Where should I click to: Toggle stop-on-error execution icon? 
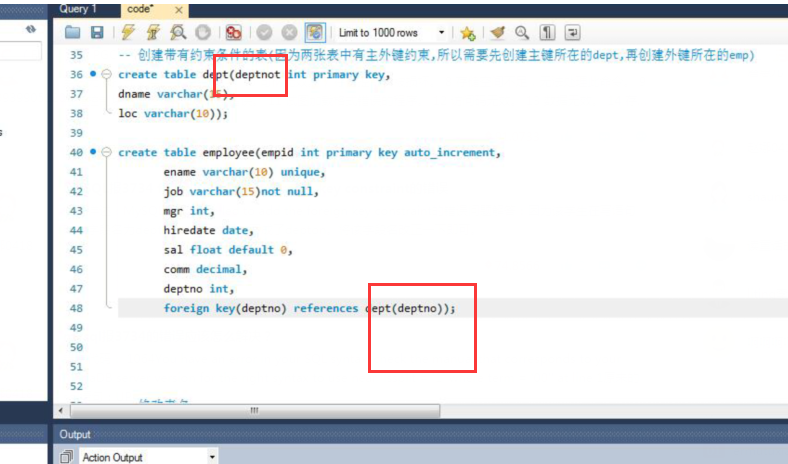pos(233,33)
